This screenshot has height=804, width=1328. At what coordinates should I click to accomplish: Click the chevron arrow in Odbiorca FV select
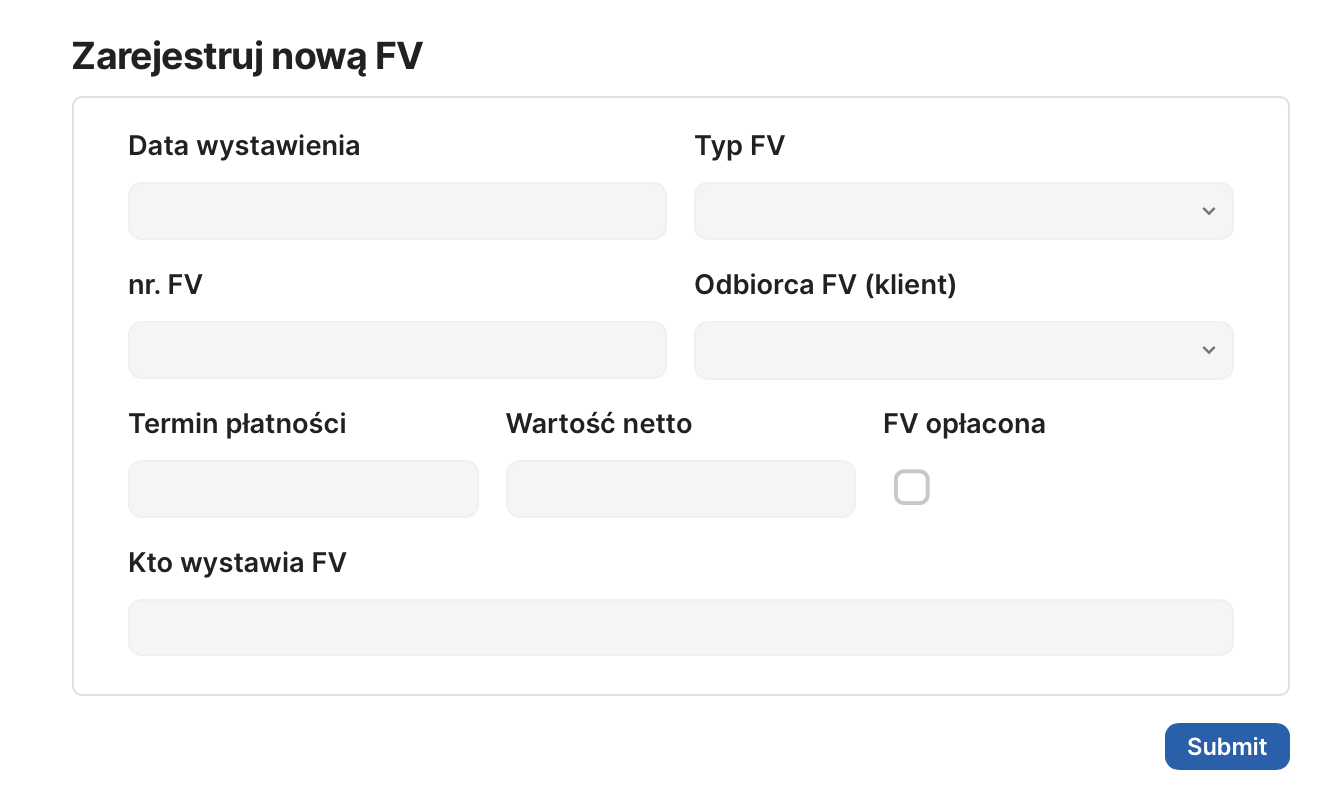(1208, 350)
